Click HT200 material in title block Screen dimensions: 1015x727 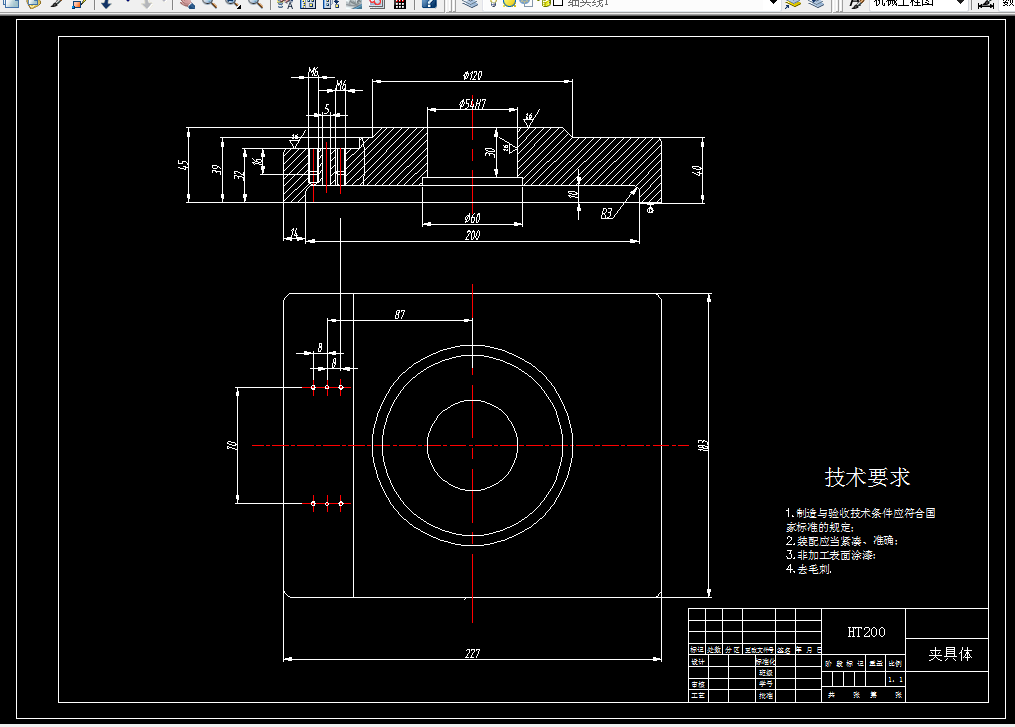866,632
